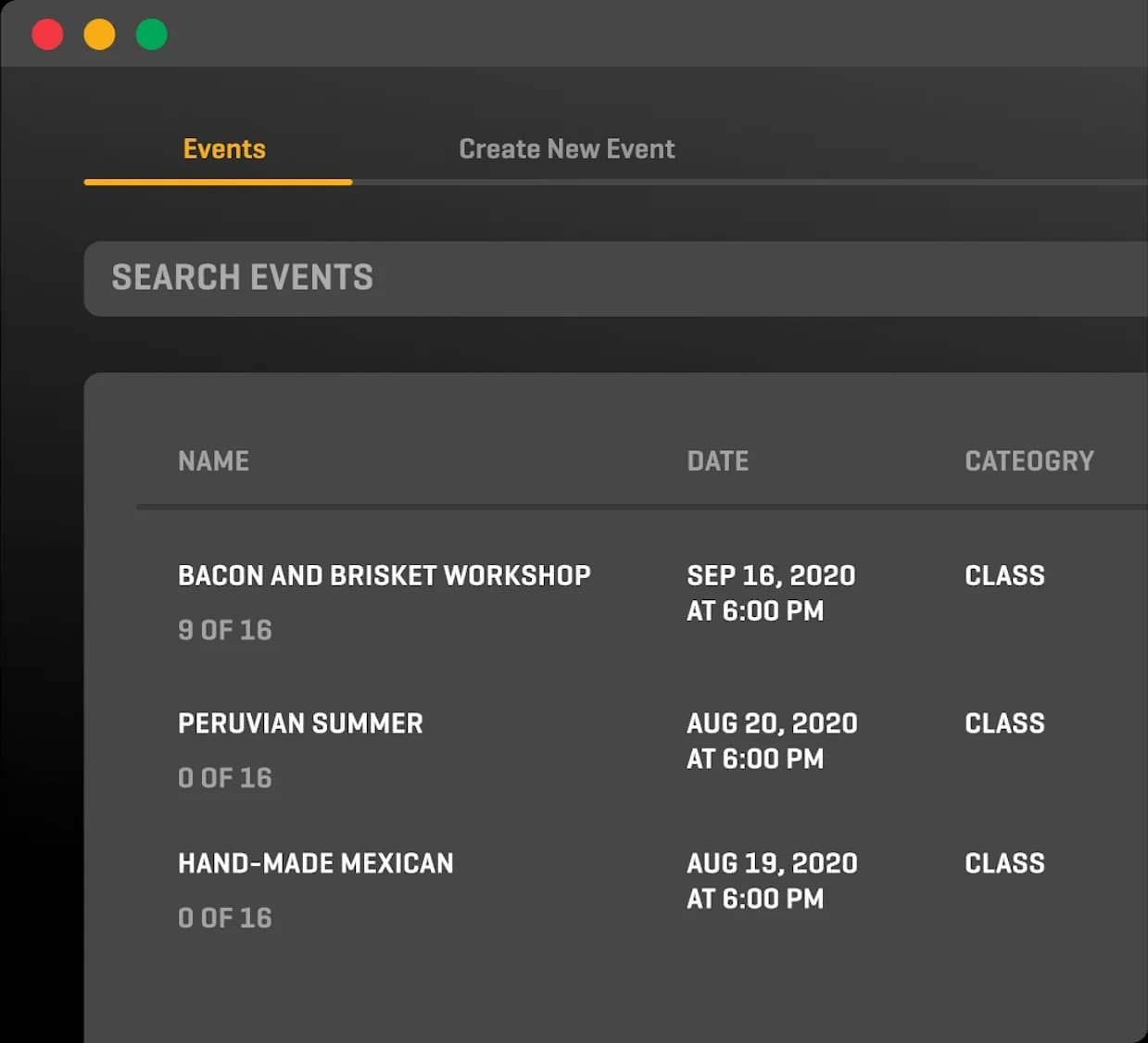The image size is (1148, 1043).
Task: Click the green maximize window button
Action: [151, 34]
